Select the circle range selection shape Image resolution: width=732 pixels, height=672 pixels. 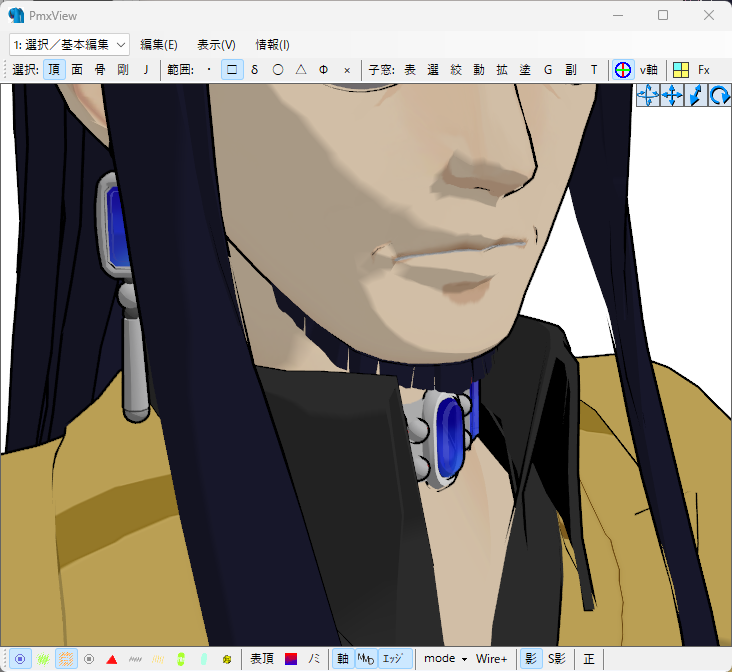[x=278, y=70]
